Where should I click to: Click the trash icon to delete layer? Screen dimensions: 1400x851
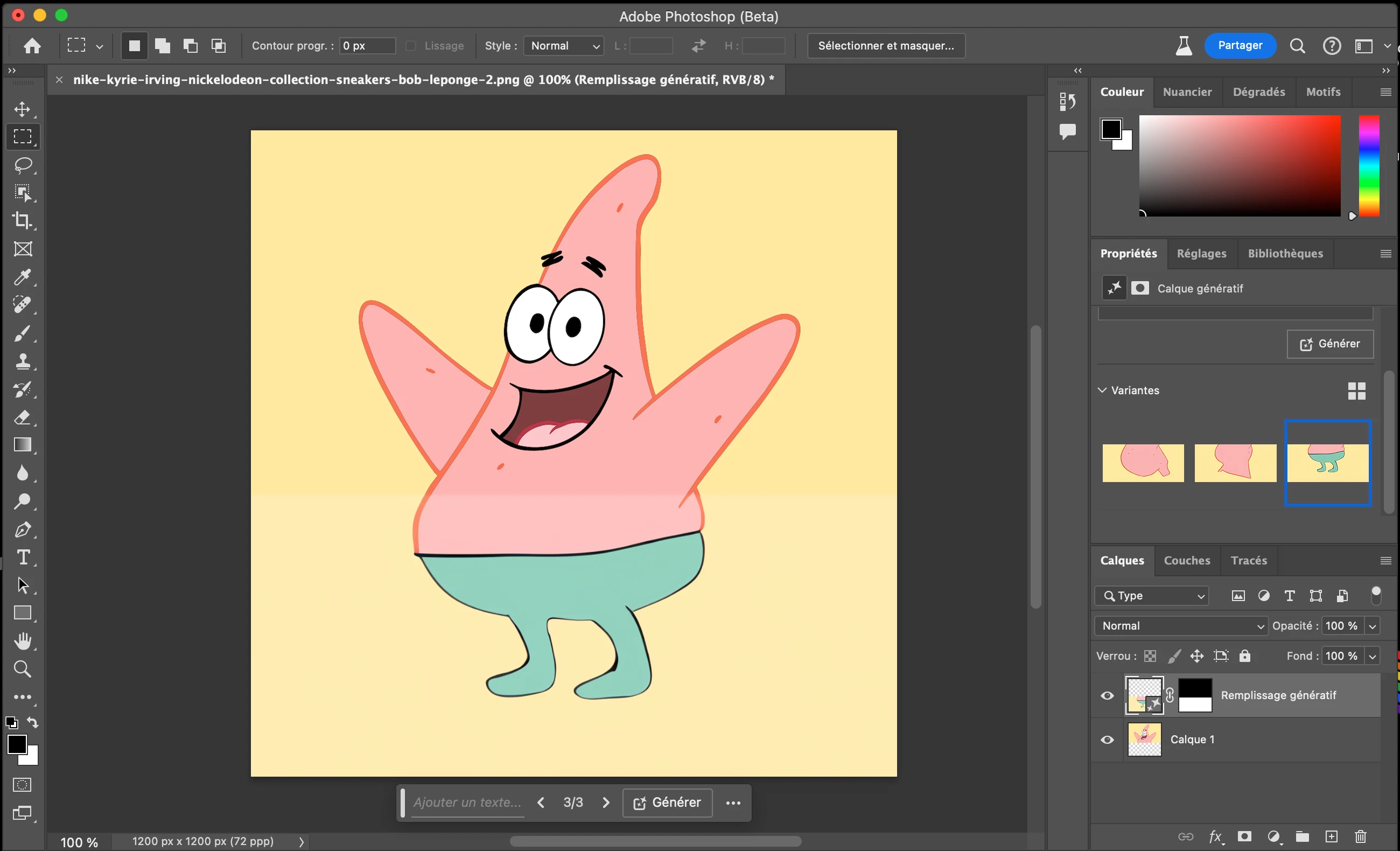(x=1360, y=836)
